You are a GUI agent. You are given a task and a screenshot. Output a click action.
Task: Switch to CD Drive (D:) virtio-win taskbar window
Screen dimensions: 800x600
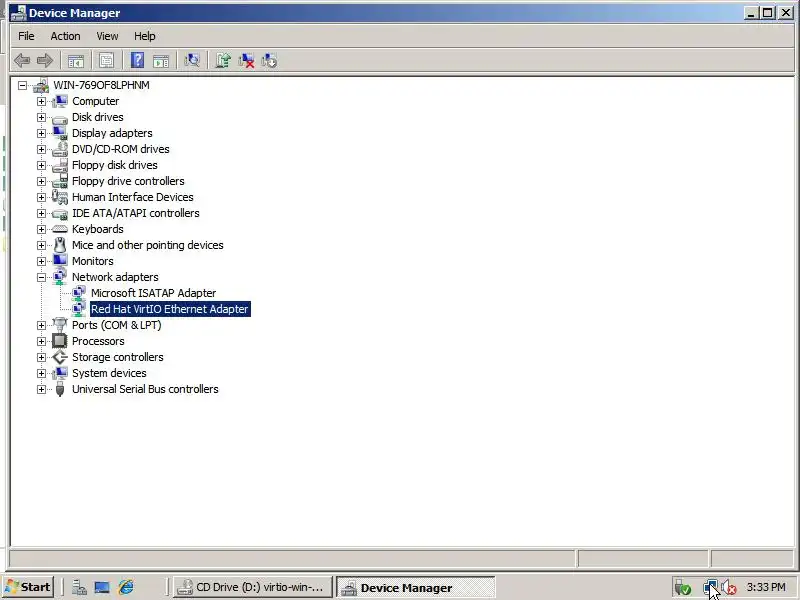(253, 587)
